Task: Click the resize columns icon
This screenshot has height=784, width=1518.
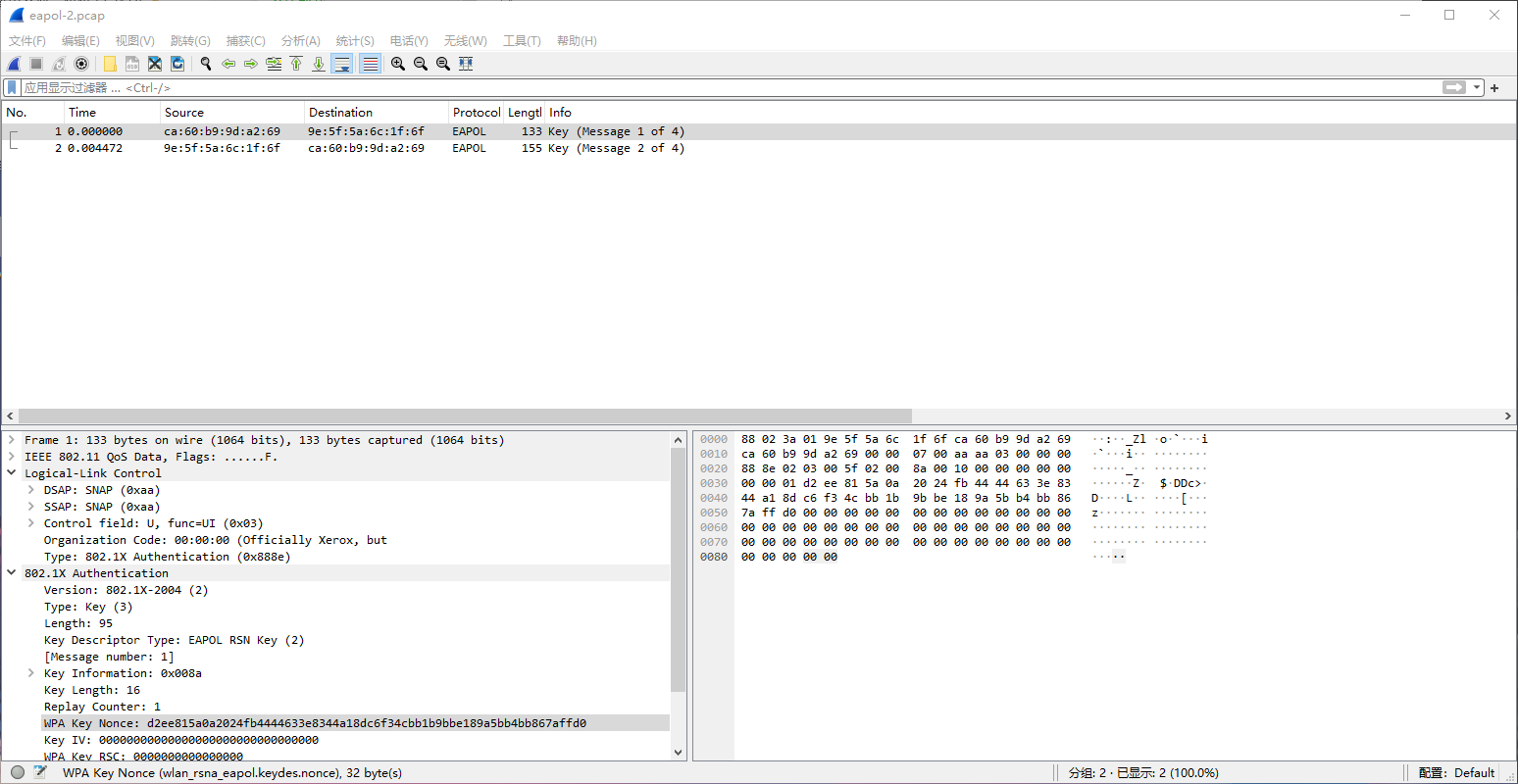Action: click(x=466, y=64)
